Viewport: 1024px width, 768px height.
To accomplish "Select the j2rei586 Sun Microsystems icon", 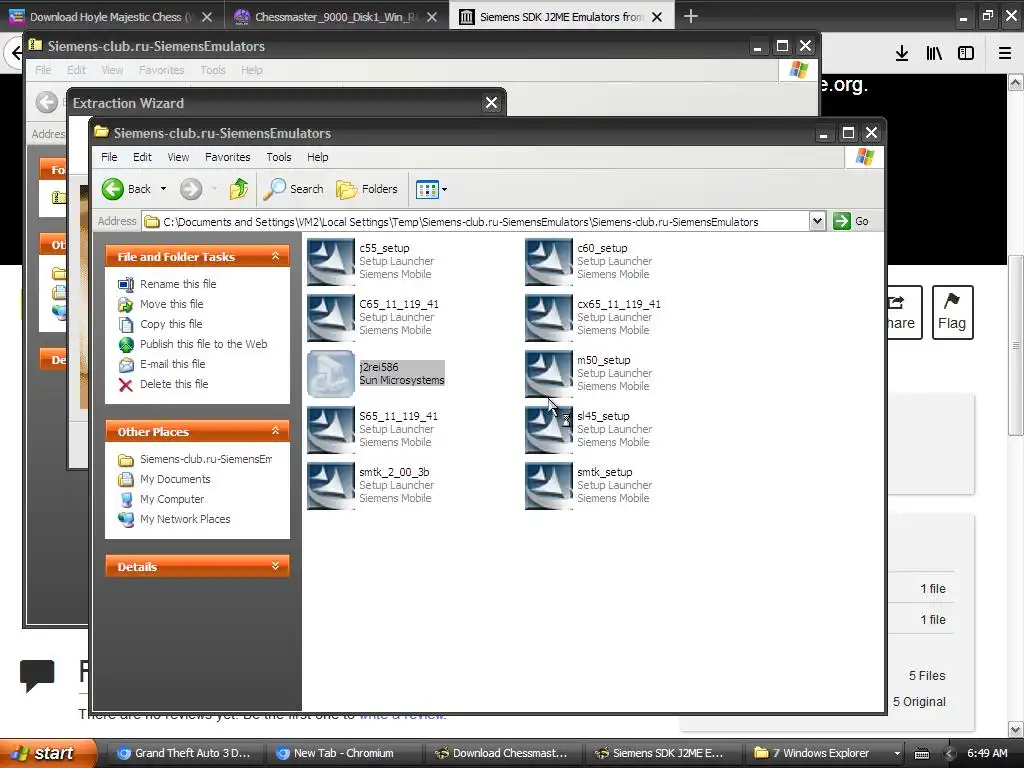I will (330, 374).
